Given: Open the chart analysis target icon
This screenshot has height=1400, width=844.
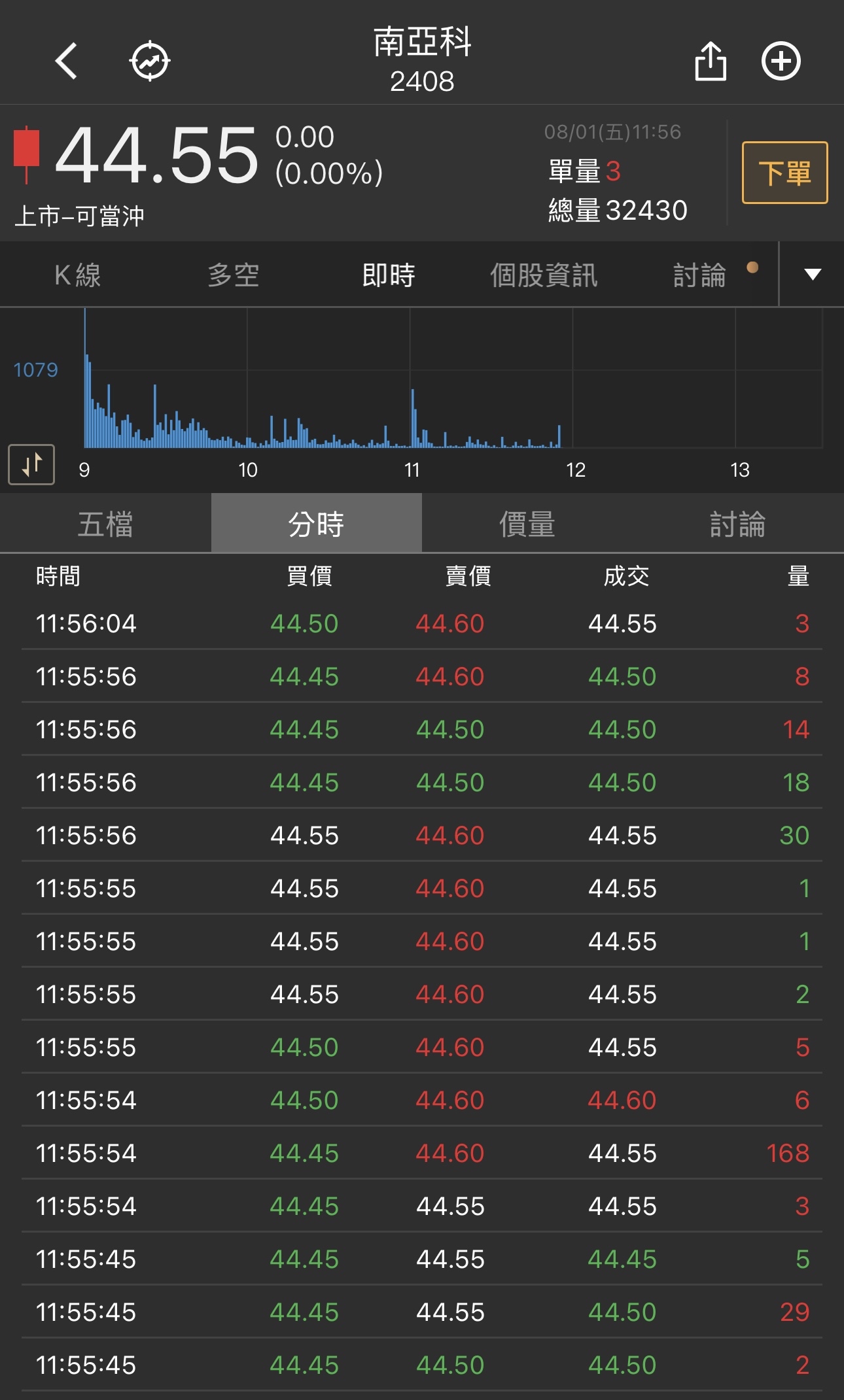Looking at the screenshot, I should tap(150, 61).
